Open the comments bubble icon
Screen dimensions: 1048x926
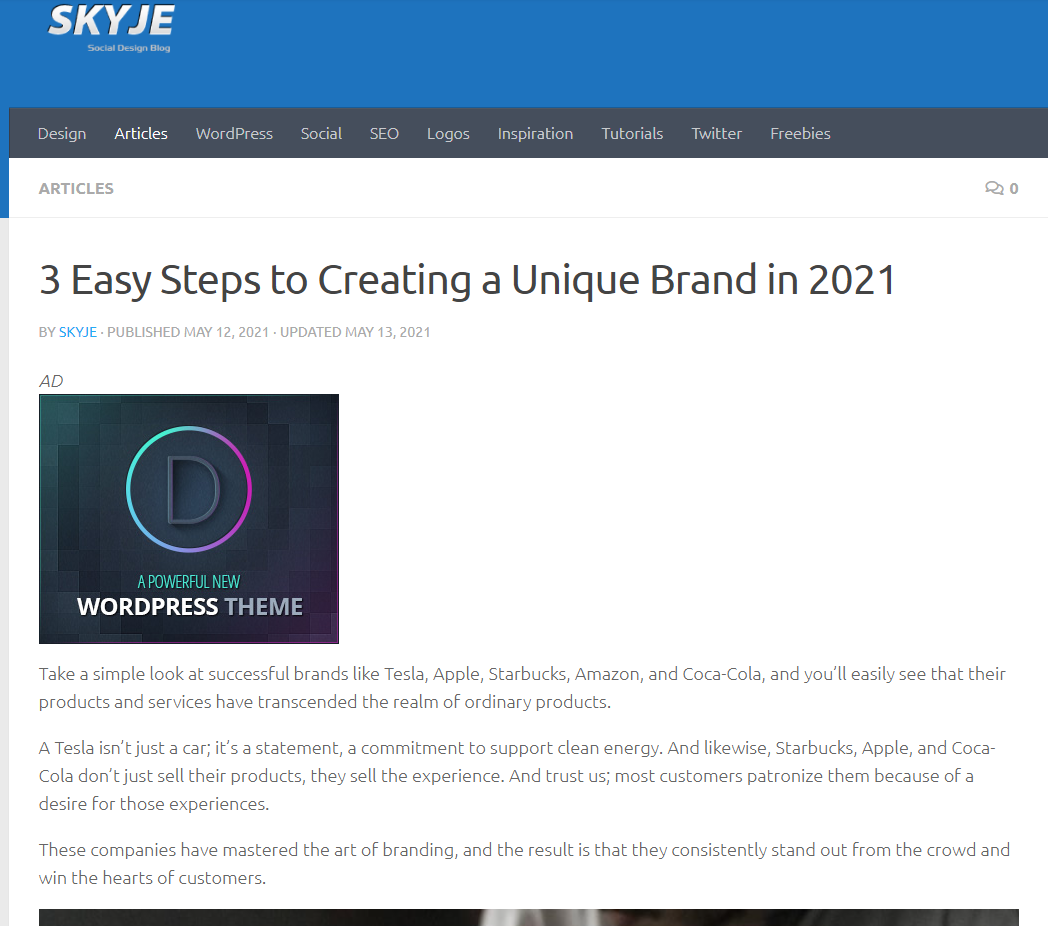pyautogui.click(x=994, y=188)
